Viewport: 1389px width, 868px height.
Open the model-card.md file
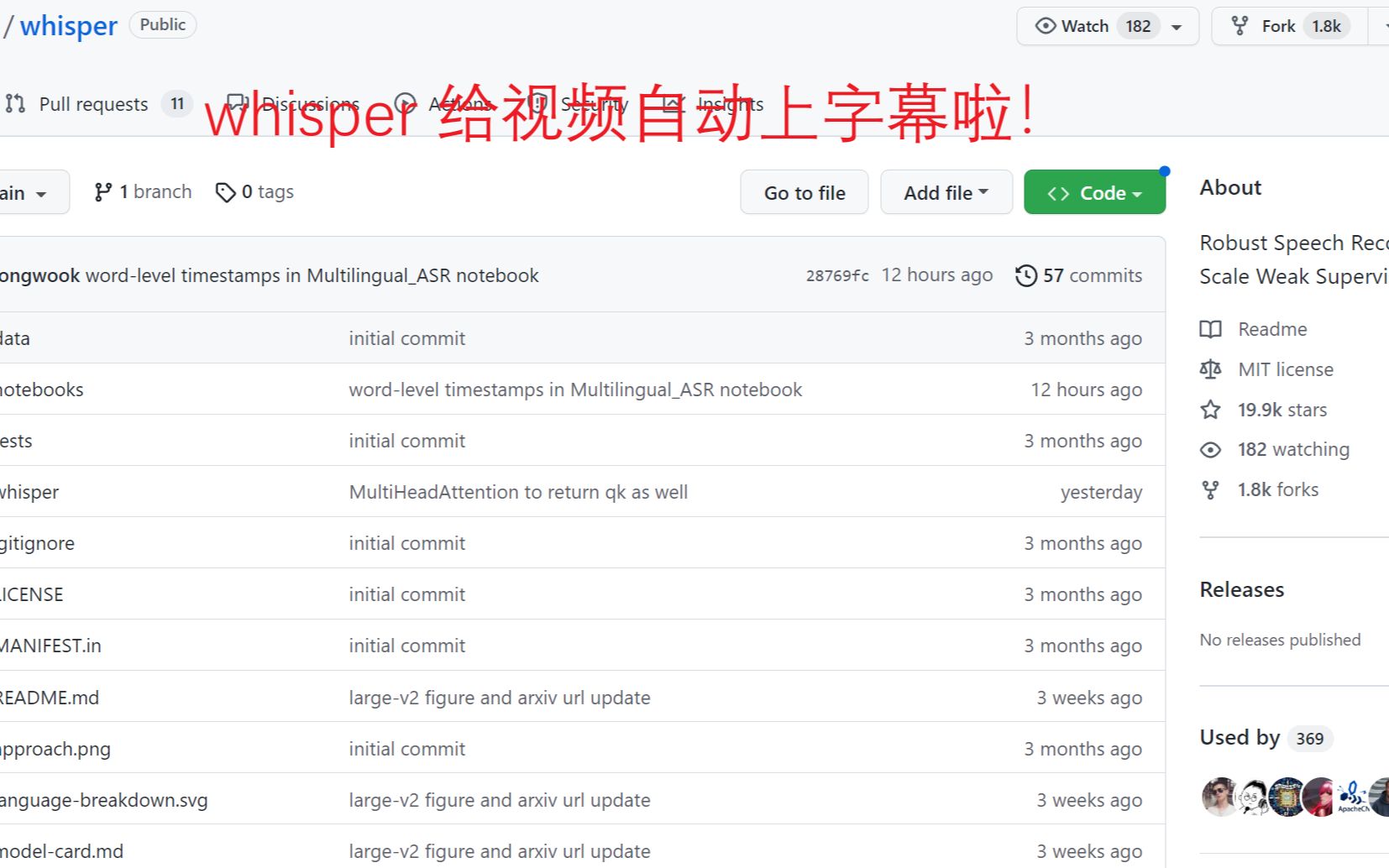(61, 851)
